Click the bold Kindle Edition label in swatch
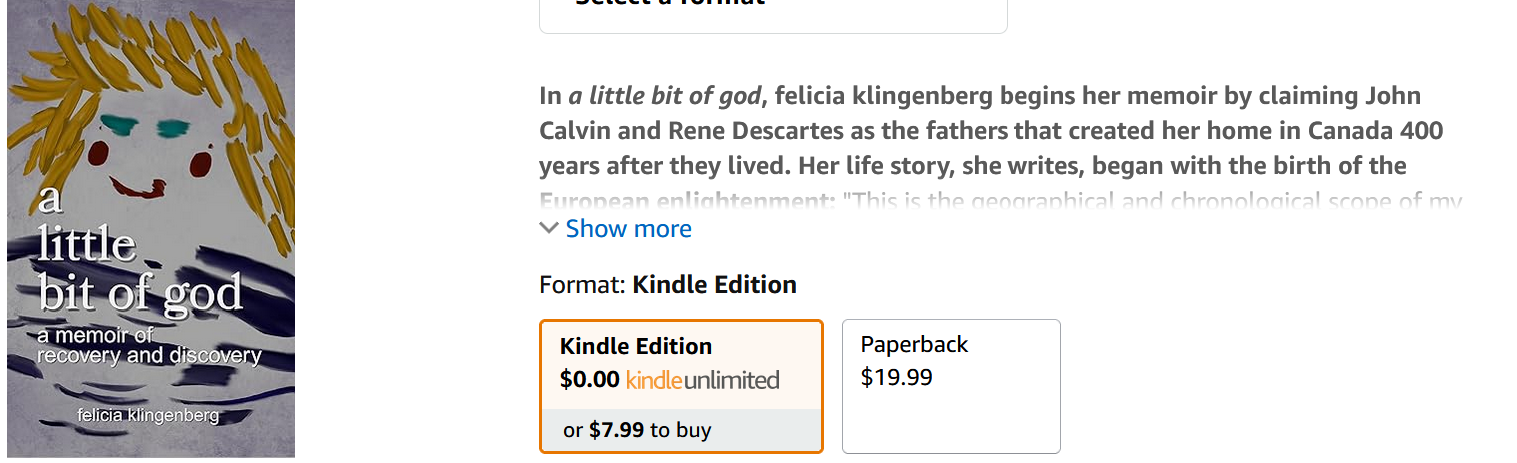This screenshot has height=463, width=1517. click(x=636, y=346)
